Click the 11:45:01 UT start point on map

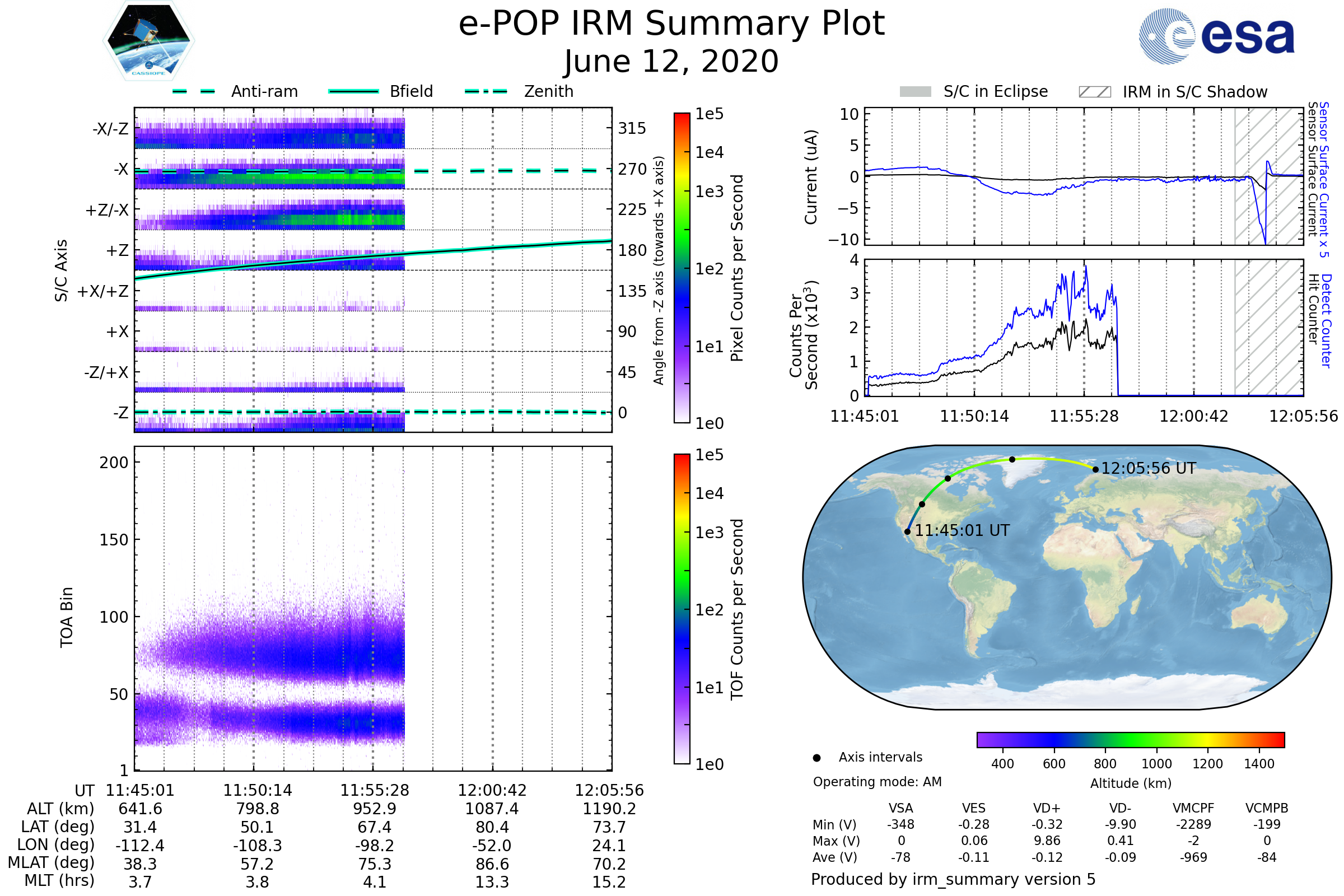coord(907,532)
